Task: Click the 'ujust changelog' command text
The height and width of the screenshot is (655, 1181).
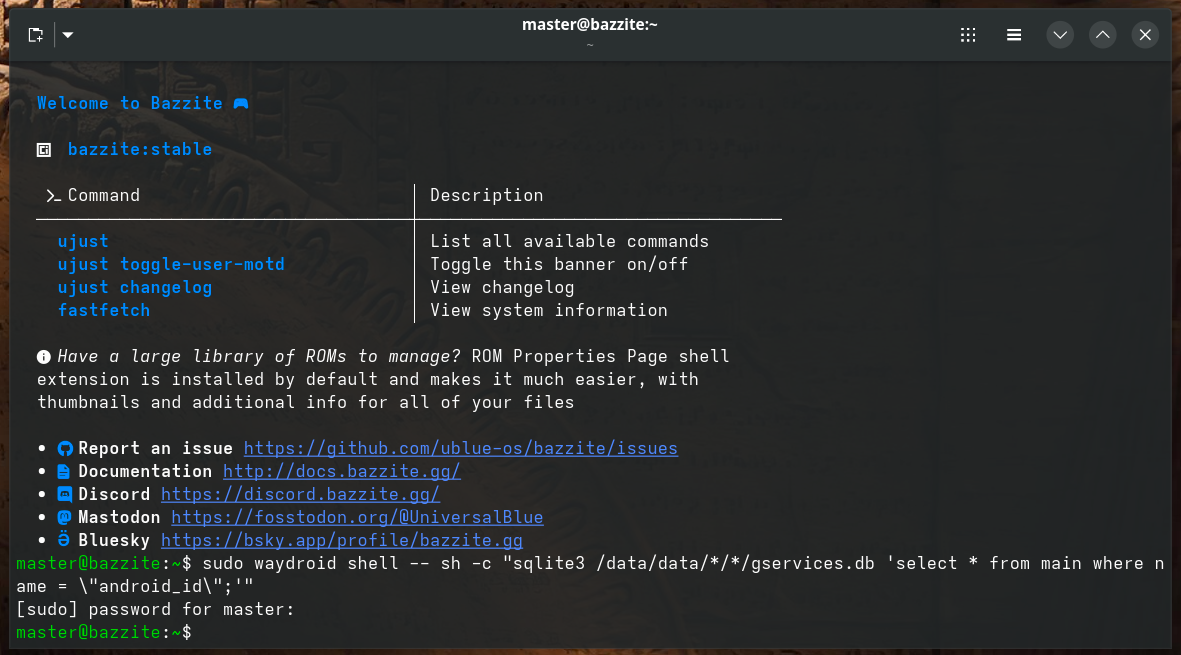Action: click(x=135, y=288)
